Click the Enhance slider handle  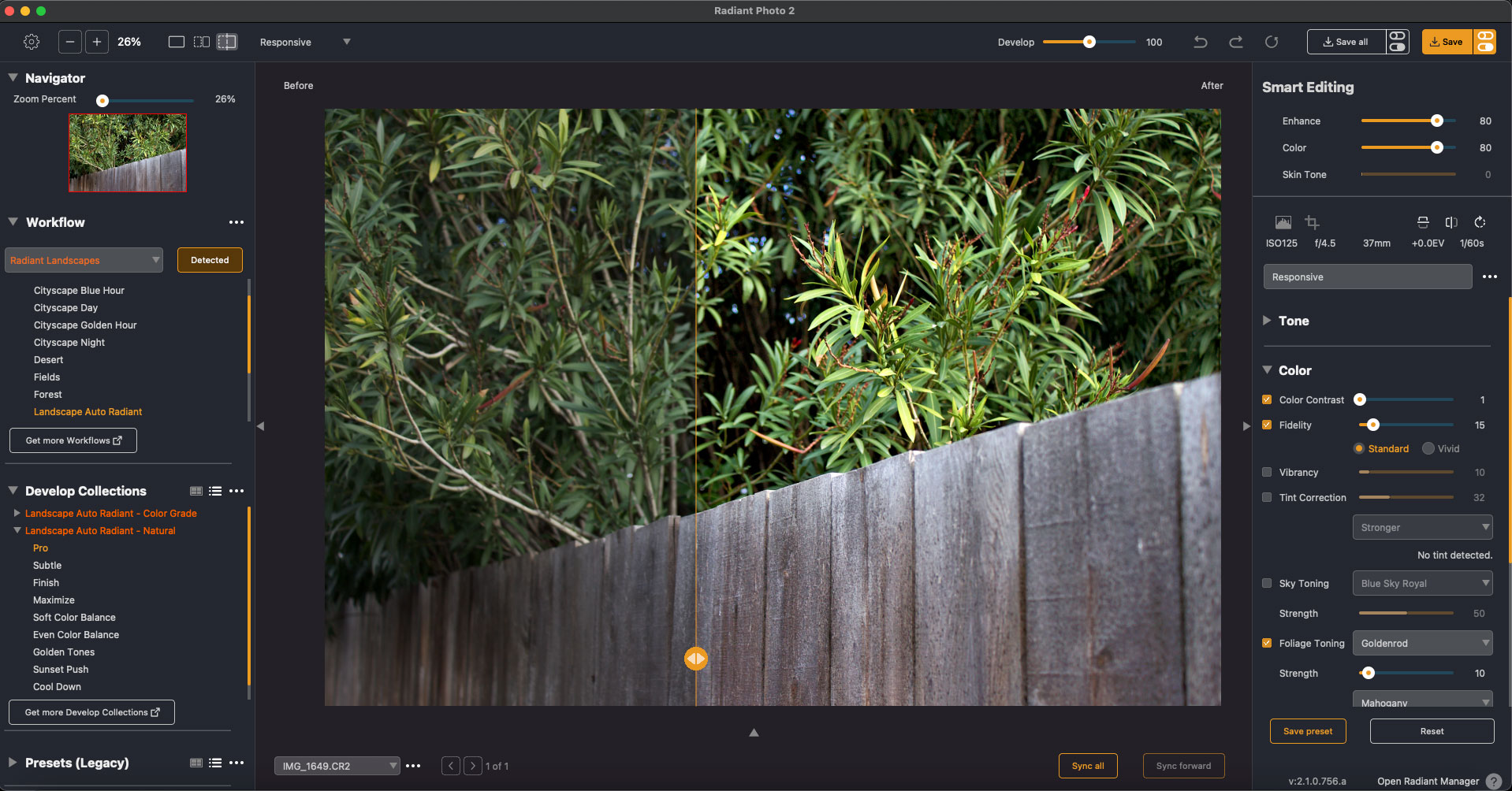click(1437, 121)
